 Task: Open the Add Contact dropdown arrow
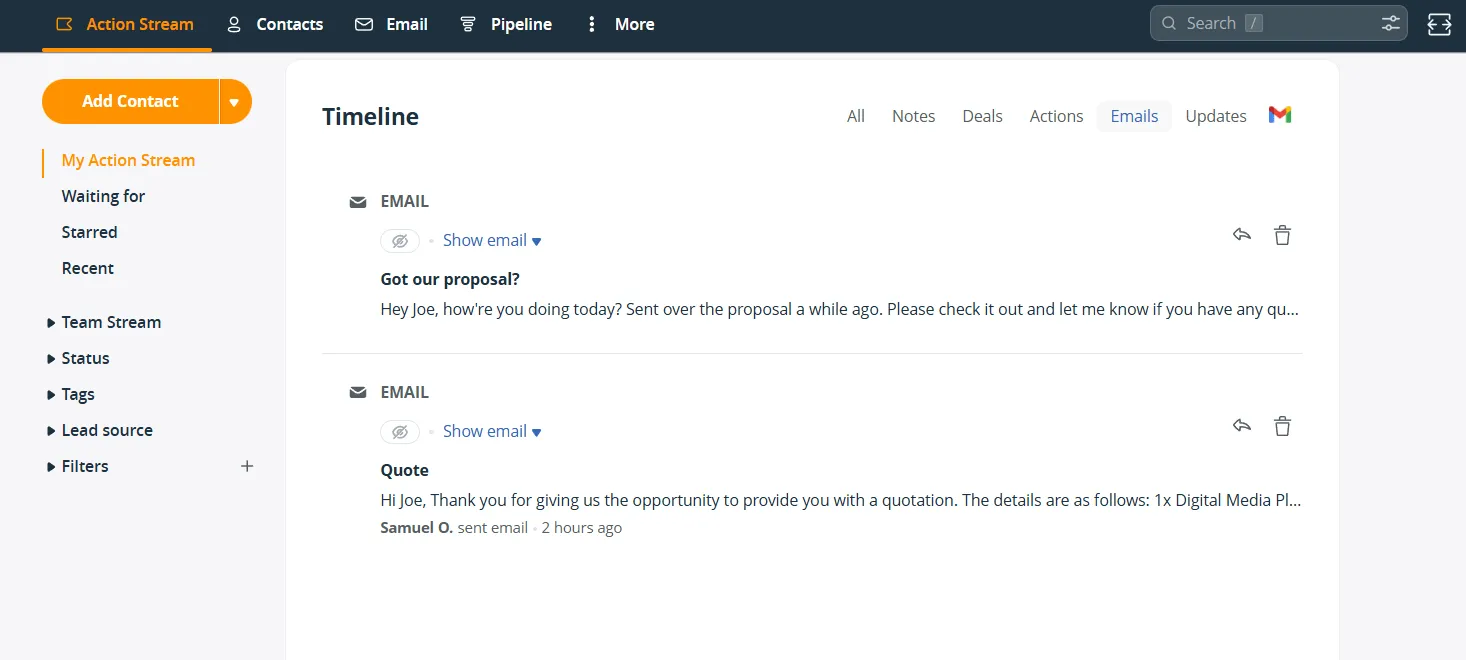tap(235, 101)
